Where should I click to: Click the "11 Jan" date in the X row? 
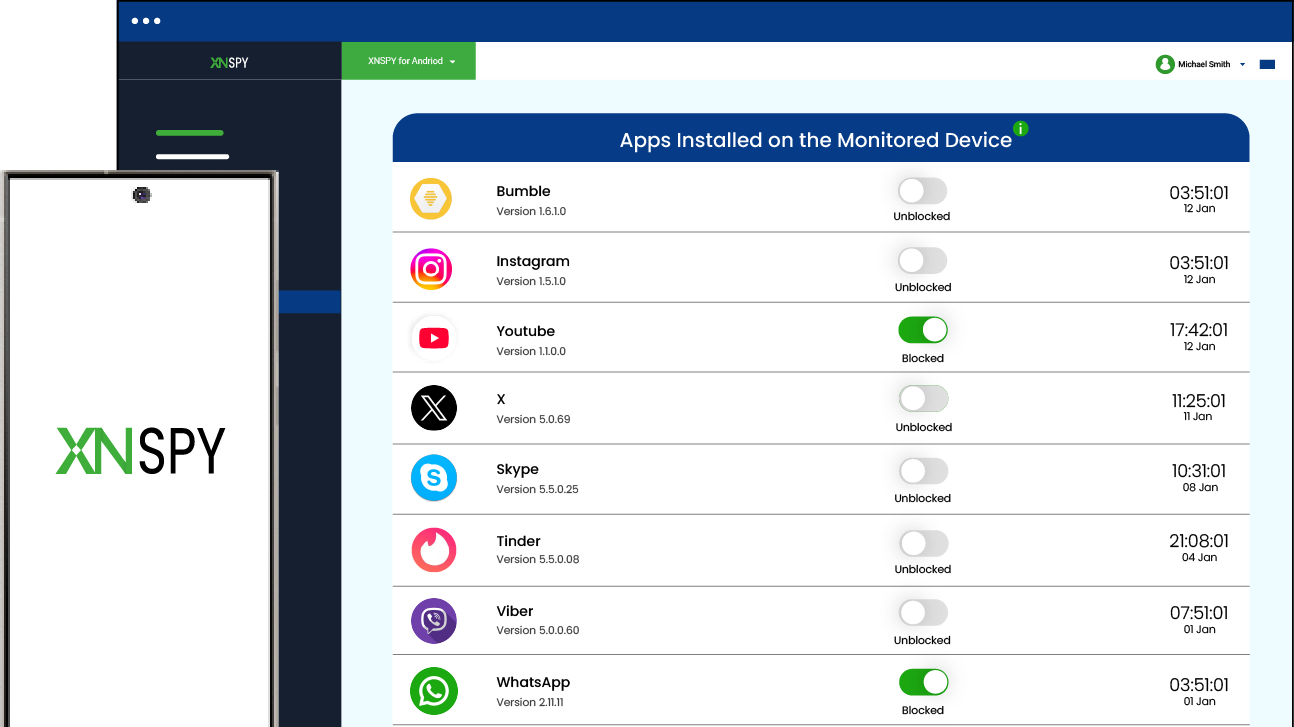pyautogui.click(x=1198, y=416)
